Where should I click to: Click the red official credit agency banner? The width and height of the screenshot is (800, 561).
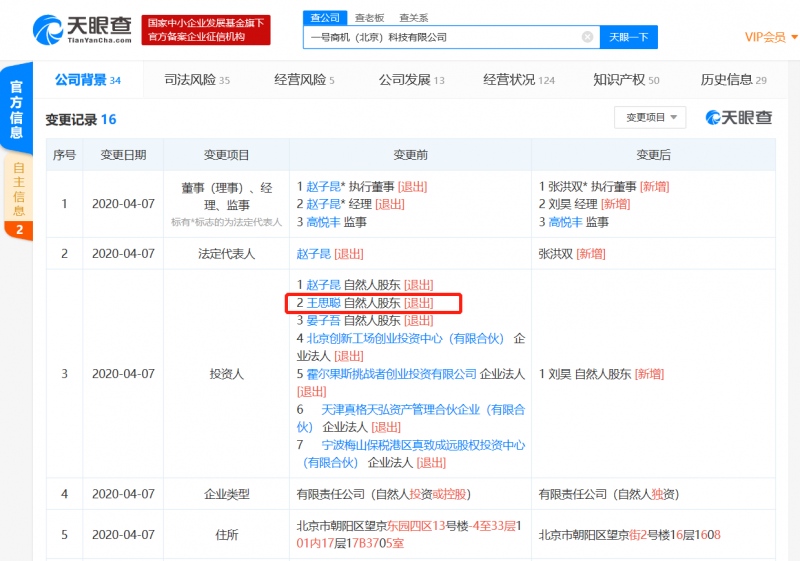pyautogui.click(x=204, y=29)
